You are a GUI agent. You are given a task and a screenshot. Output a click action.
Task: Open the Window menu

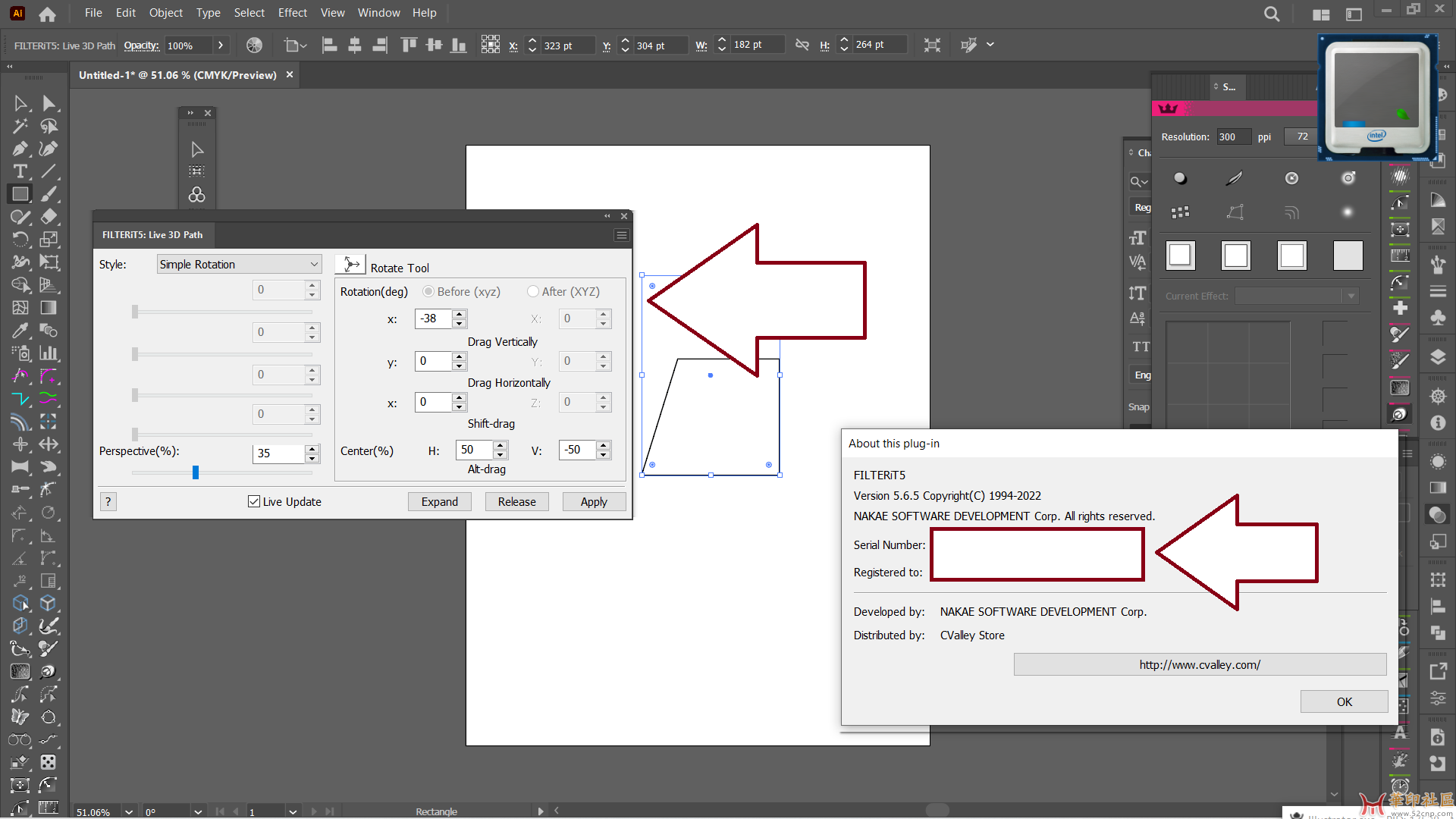(x=379, y=13)
